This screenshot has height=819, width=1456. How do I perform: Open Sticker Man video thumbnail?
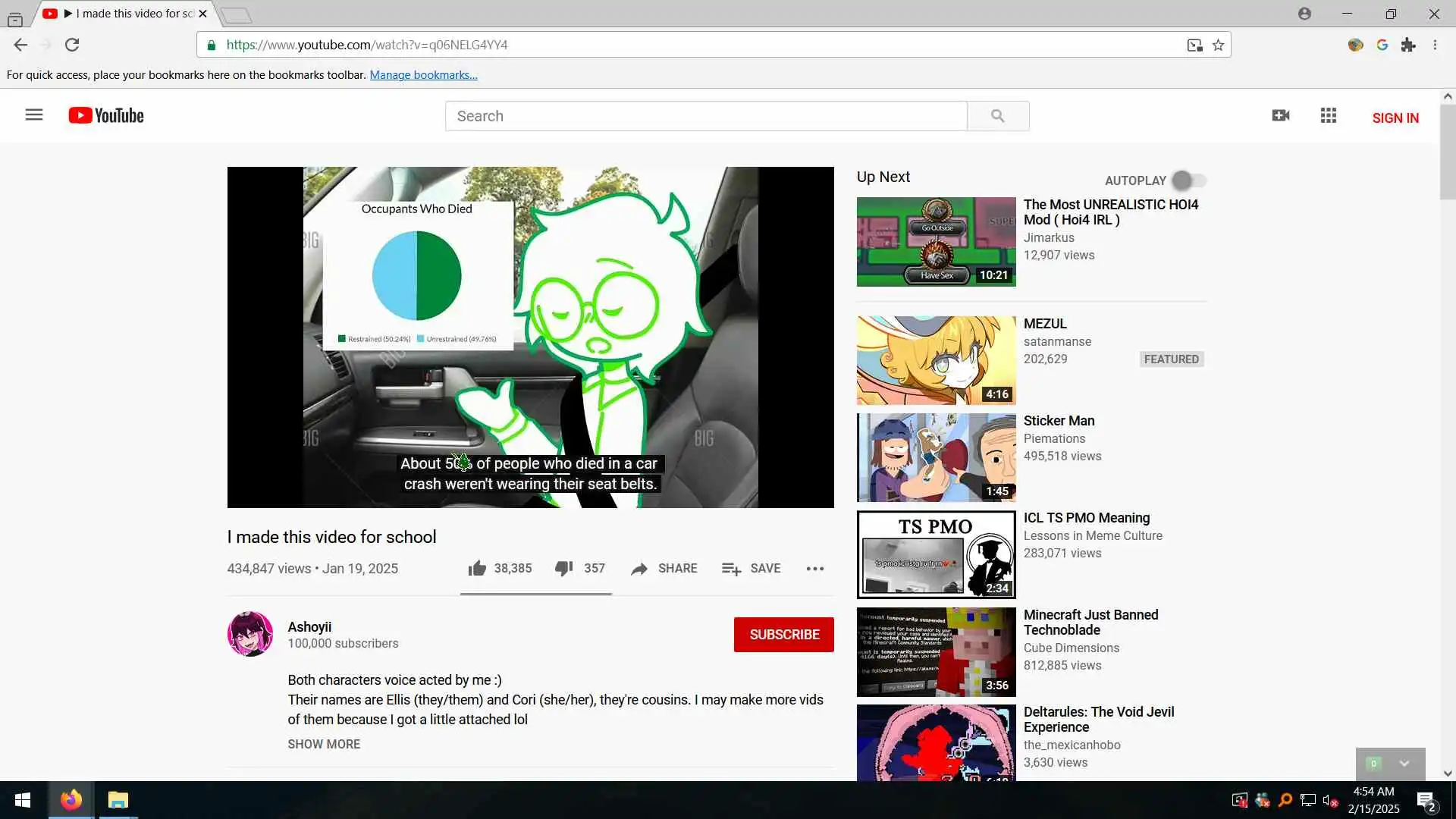(x=936, y=457)
